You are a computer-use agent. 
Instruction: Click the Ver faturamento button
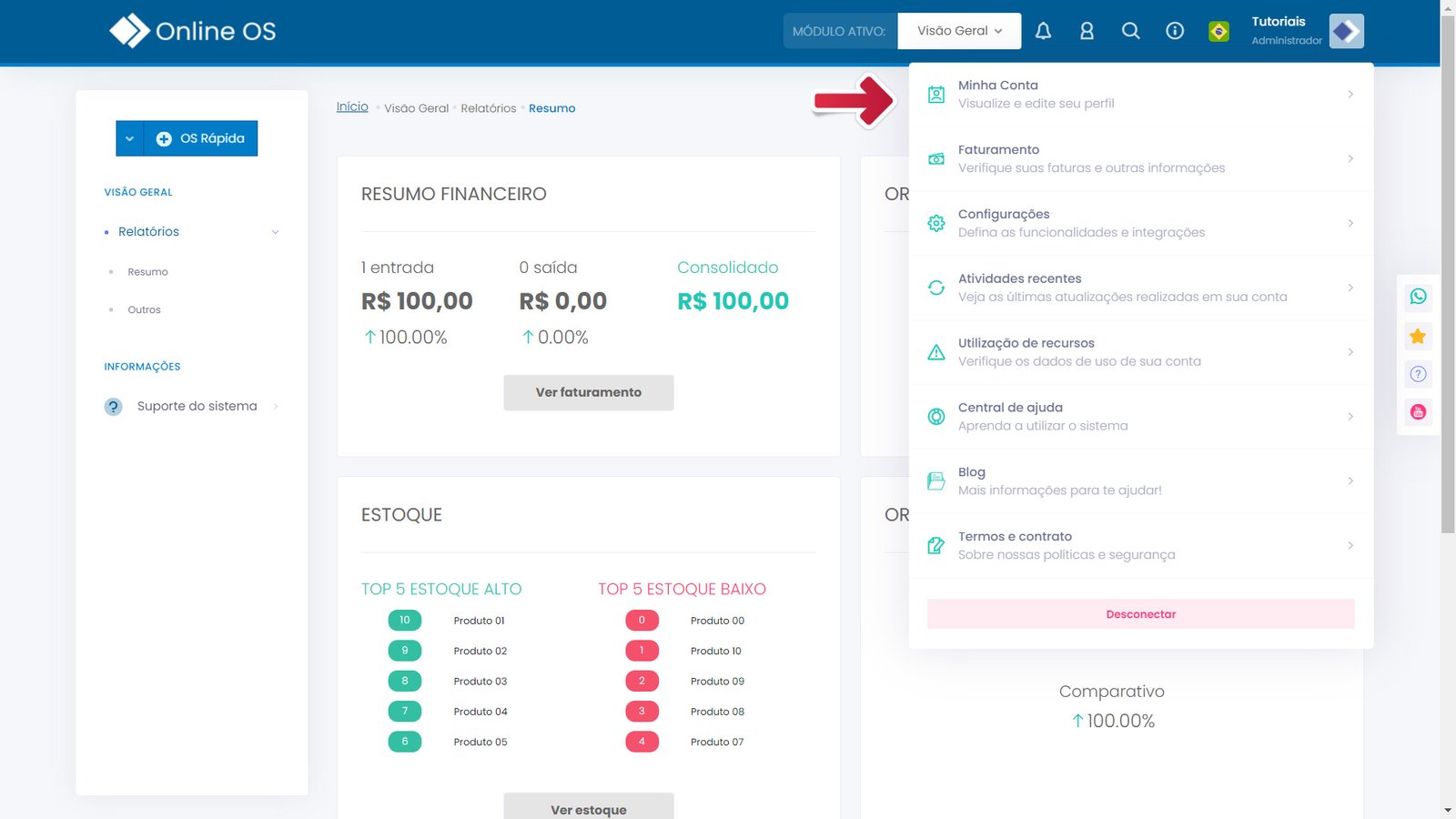pyautogui.click(x=589, y=392)
